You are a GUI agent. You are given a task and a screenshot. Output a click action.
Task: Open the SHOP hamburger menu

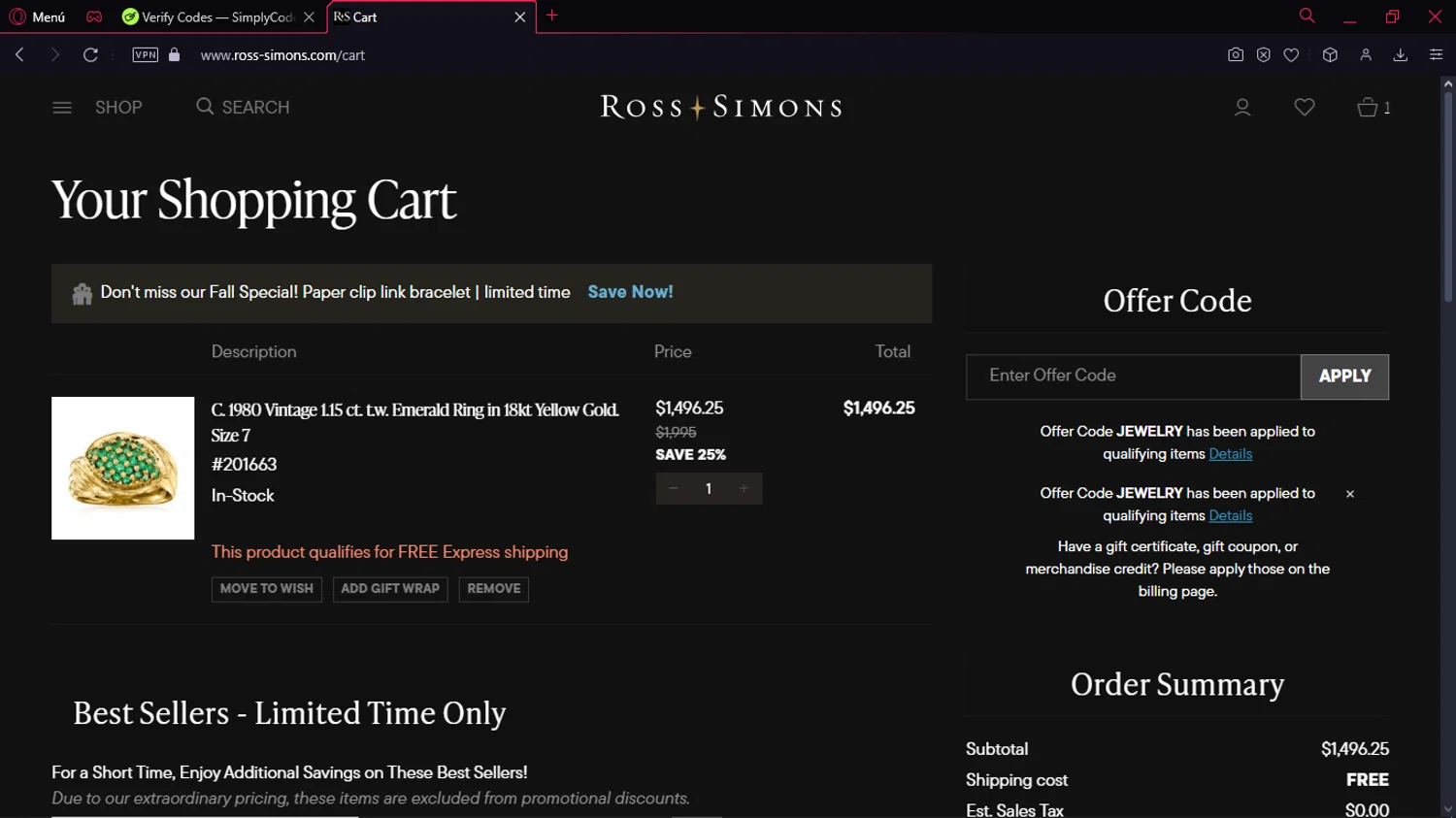(x=62, y=108)
